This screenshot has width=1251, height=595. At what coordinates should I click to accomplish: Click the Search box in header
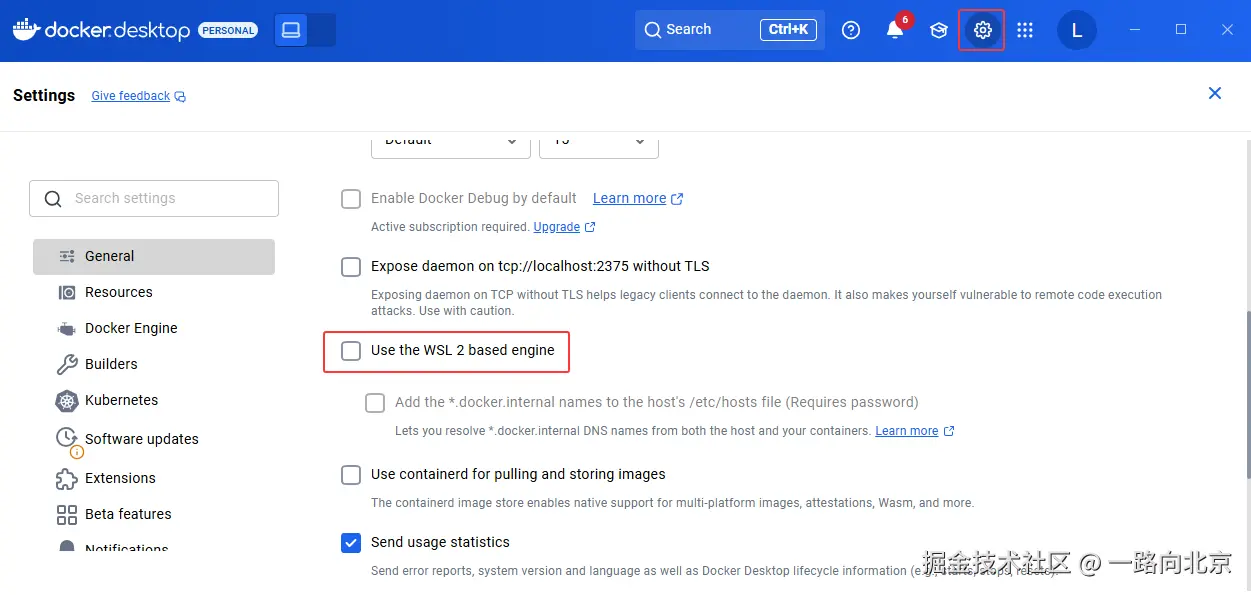(729, 30)
